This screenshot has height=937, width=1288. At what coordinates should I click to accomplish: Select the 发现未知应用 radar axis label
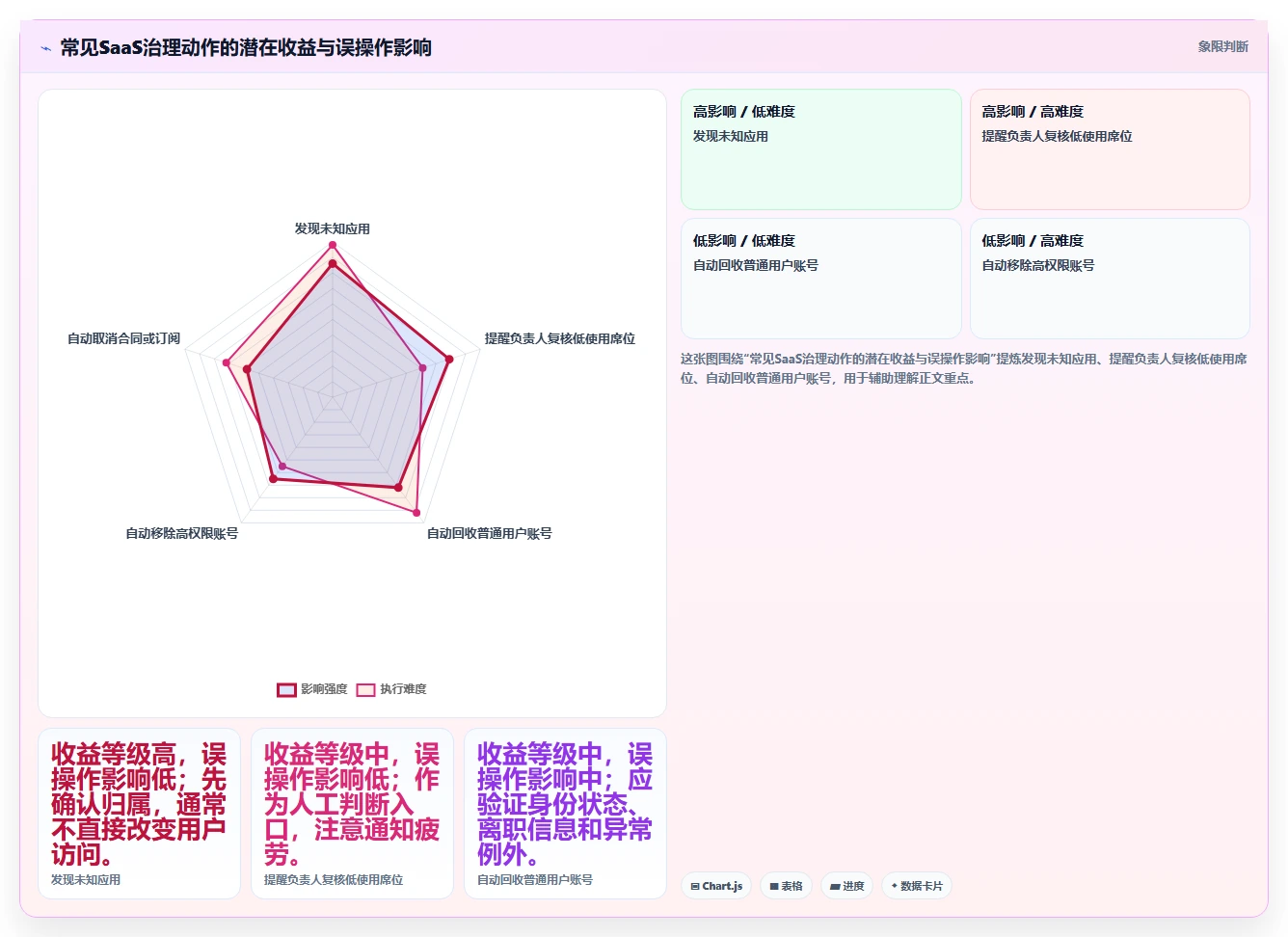click(333, 228)
